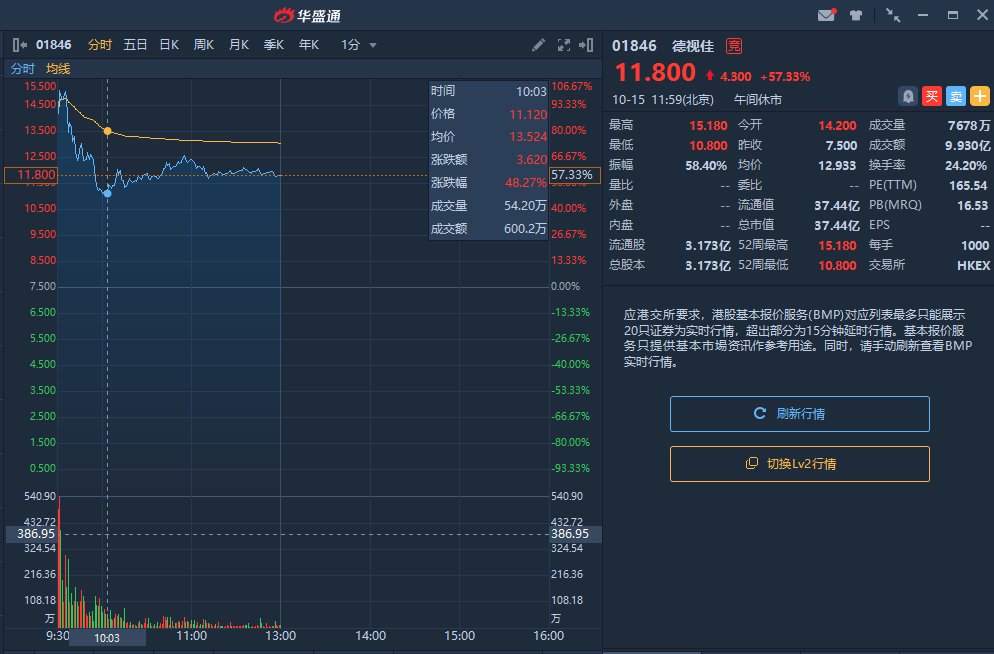The height and width of the screenshot is (654, 994).
Task: Select the pencil drawing tool
Action: click(x=538, y=45)
